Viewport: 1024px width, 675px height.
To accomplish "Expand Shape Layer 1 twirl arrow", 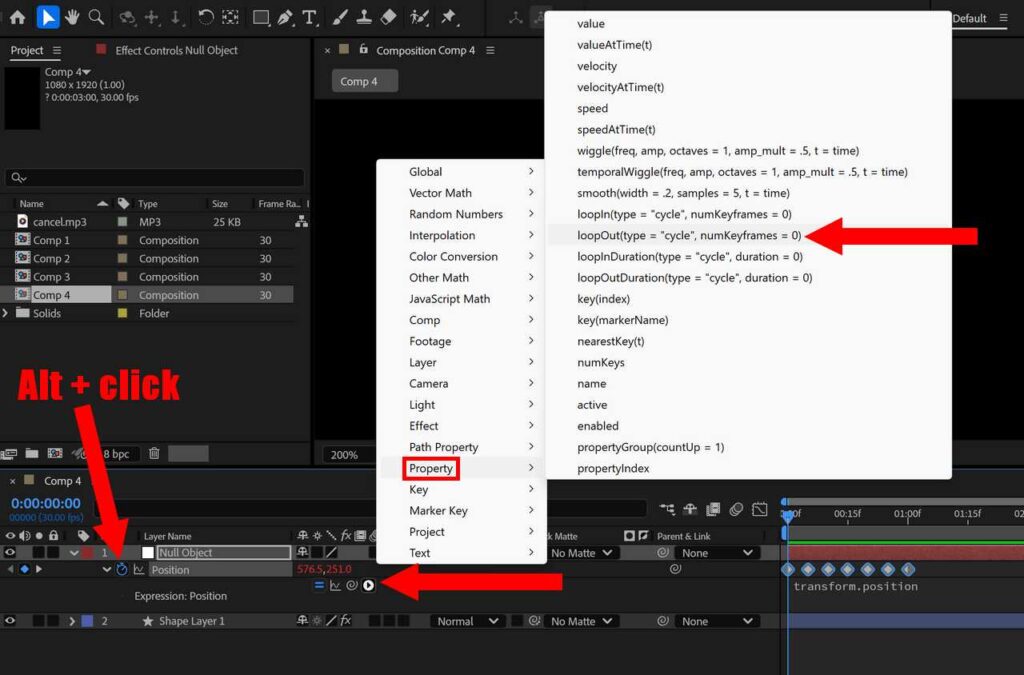I will pos(72,621).
